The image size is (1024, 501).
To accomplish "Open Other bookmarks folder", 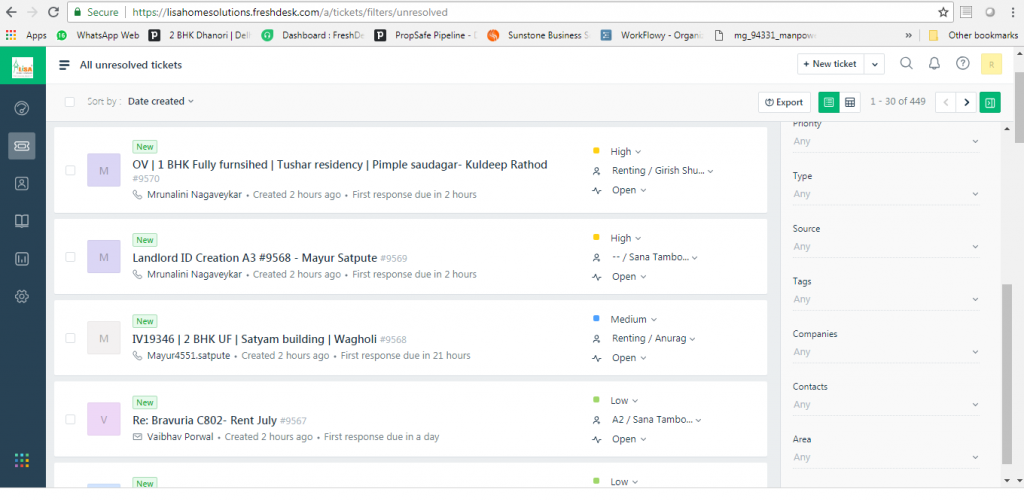I will pyautogui.click(x=972, y=35).
